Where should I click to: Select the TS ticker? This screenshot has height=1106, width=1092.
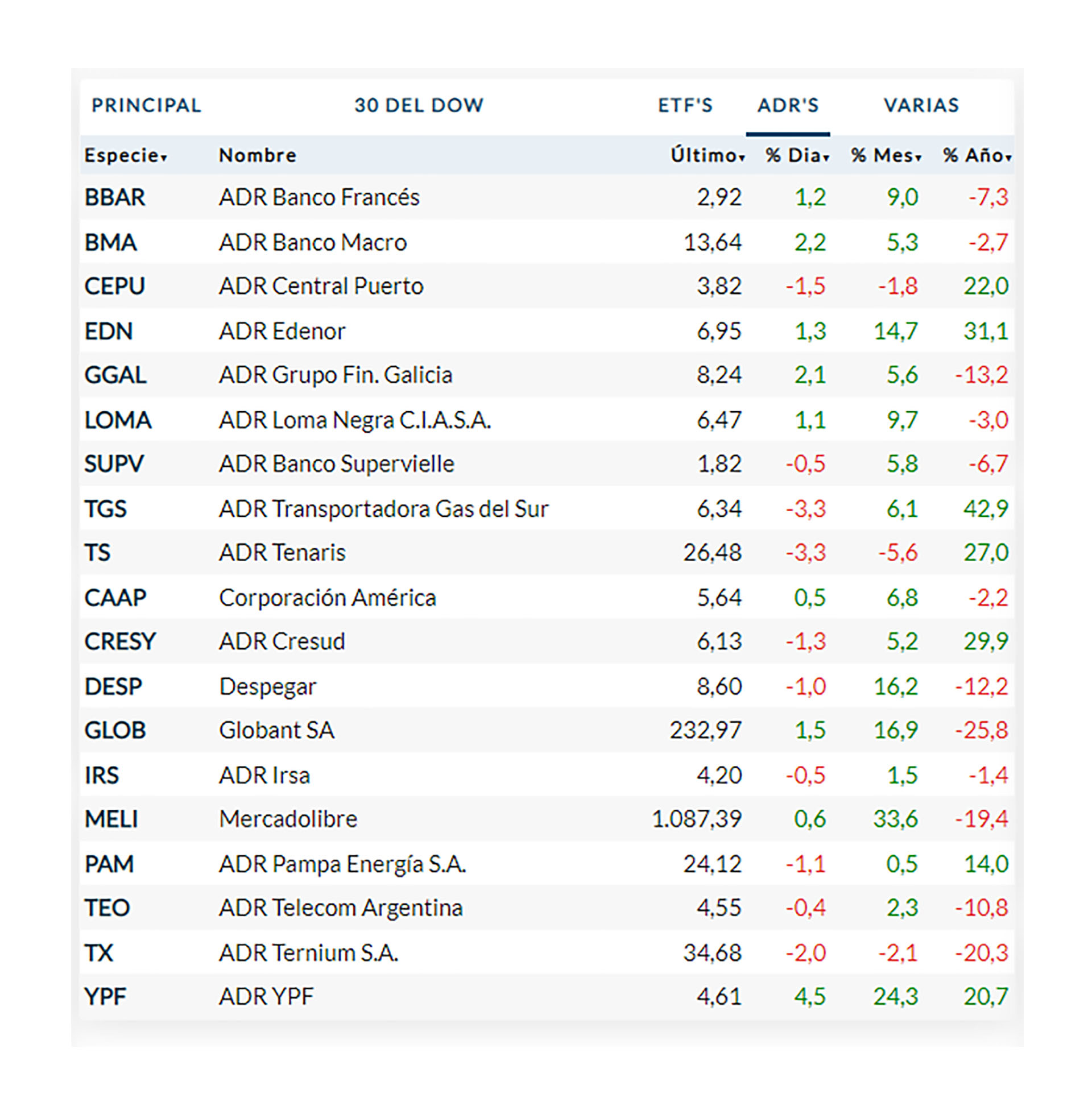(x=97, y=553)
